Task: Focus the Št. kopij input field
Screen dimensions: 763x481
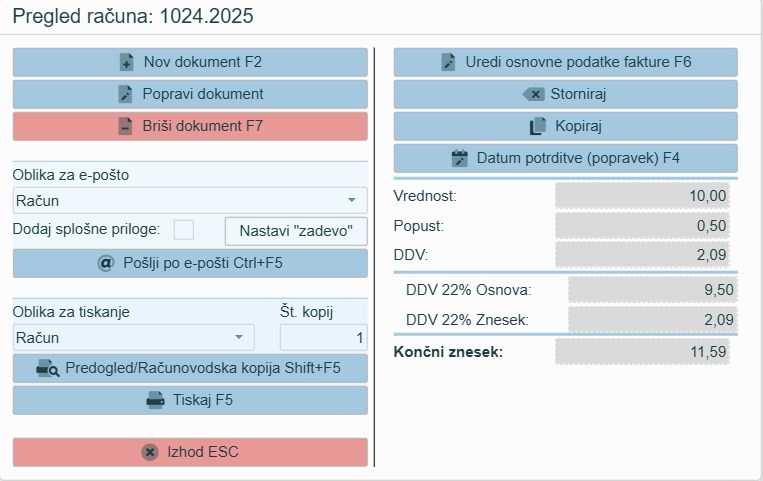Action: [x=323, y=337]
